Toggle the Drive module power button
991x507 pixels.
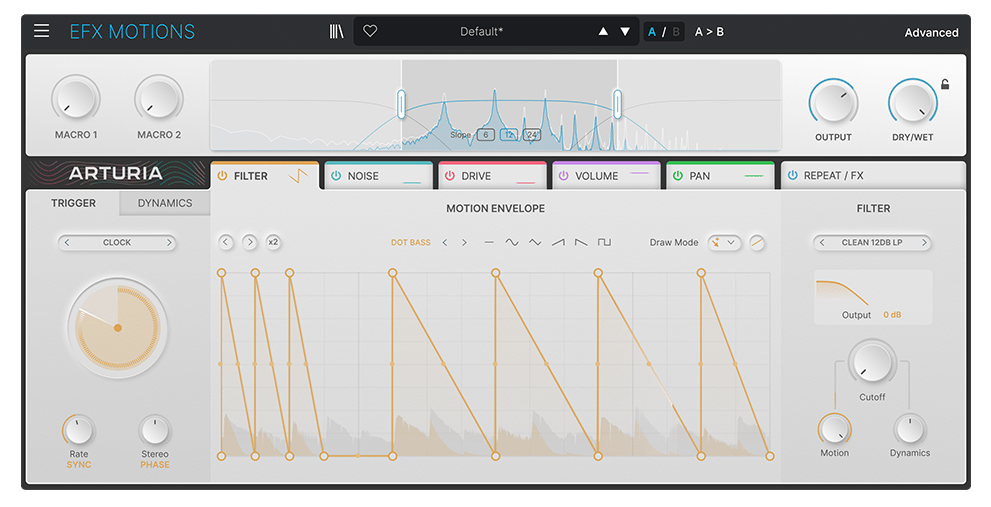(450, 176)
